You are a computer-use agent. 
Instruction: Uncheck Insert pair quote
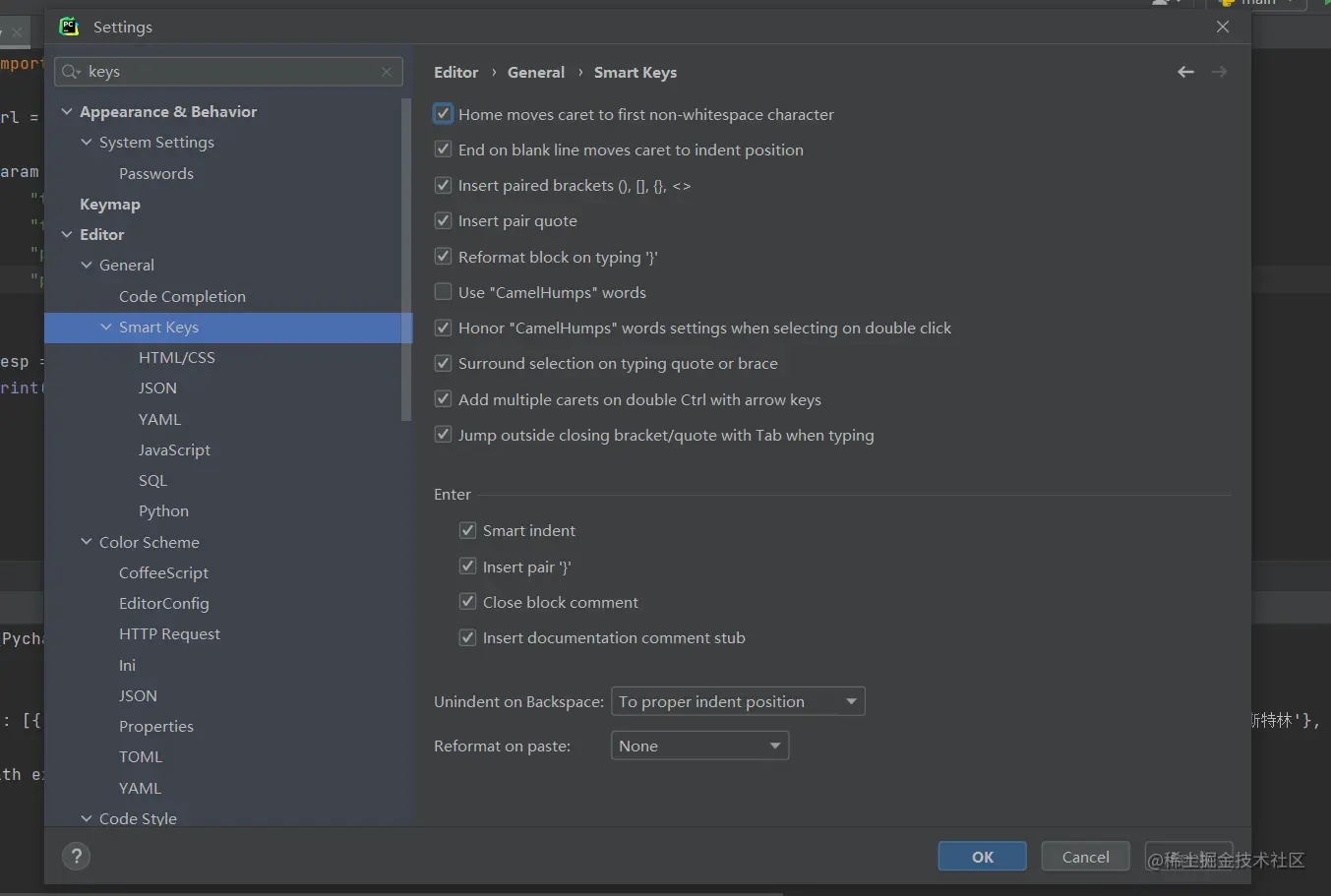click(x=444, y=220)
